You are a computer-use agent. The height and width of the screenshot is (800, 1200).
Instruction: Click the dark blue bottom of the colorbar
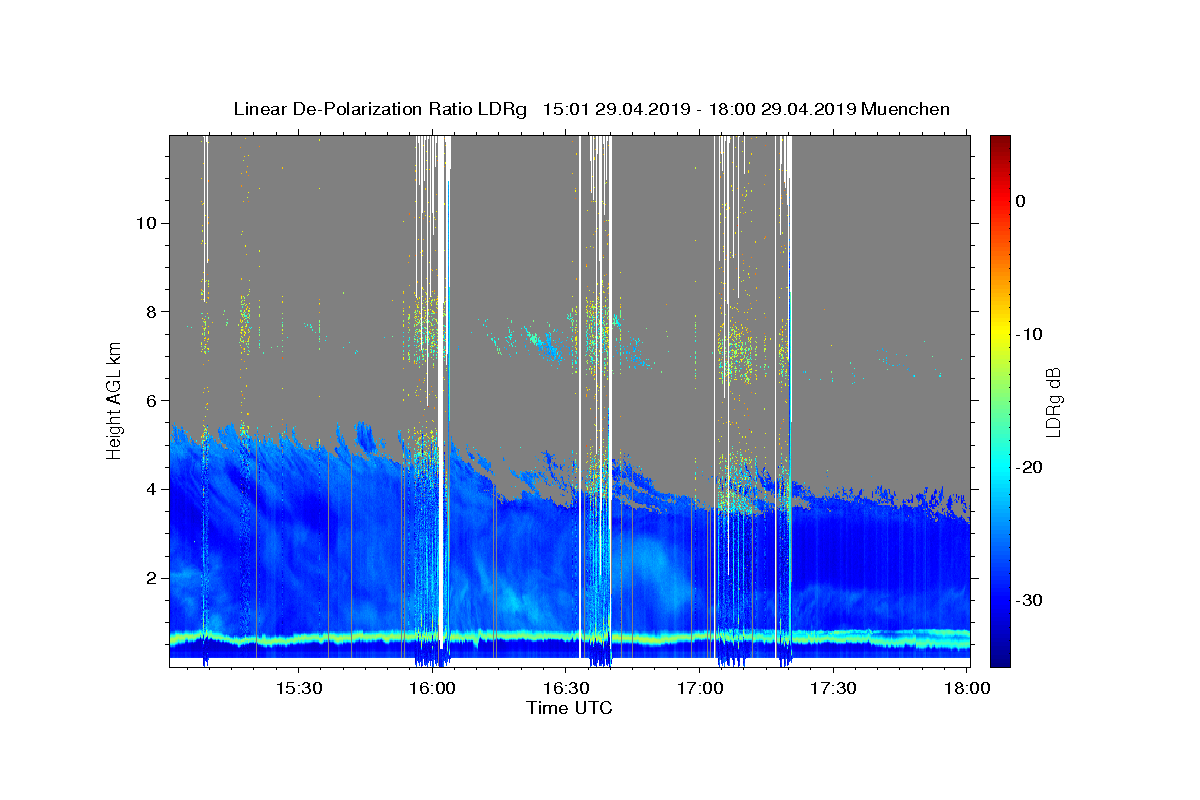click(1000, 658)
